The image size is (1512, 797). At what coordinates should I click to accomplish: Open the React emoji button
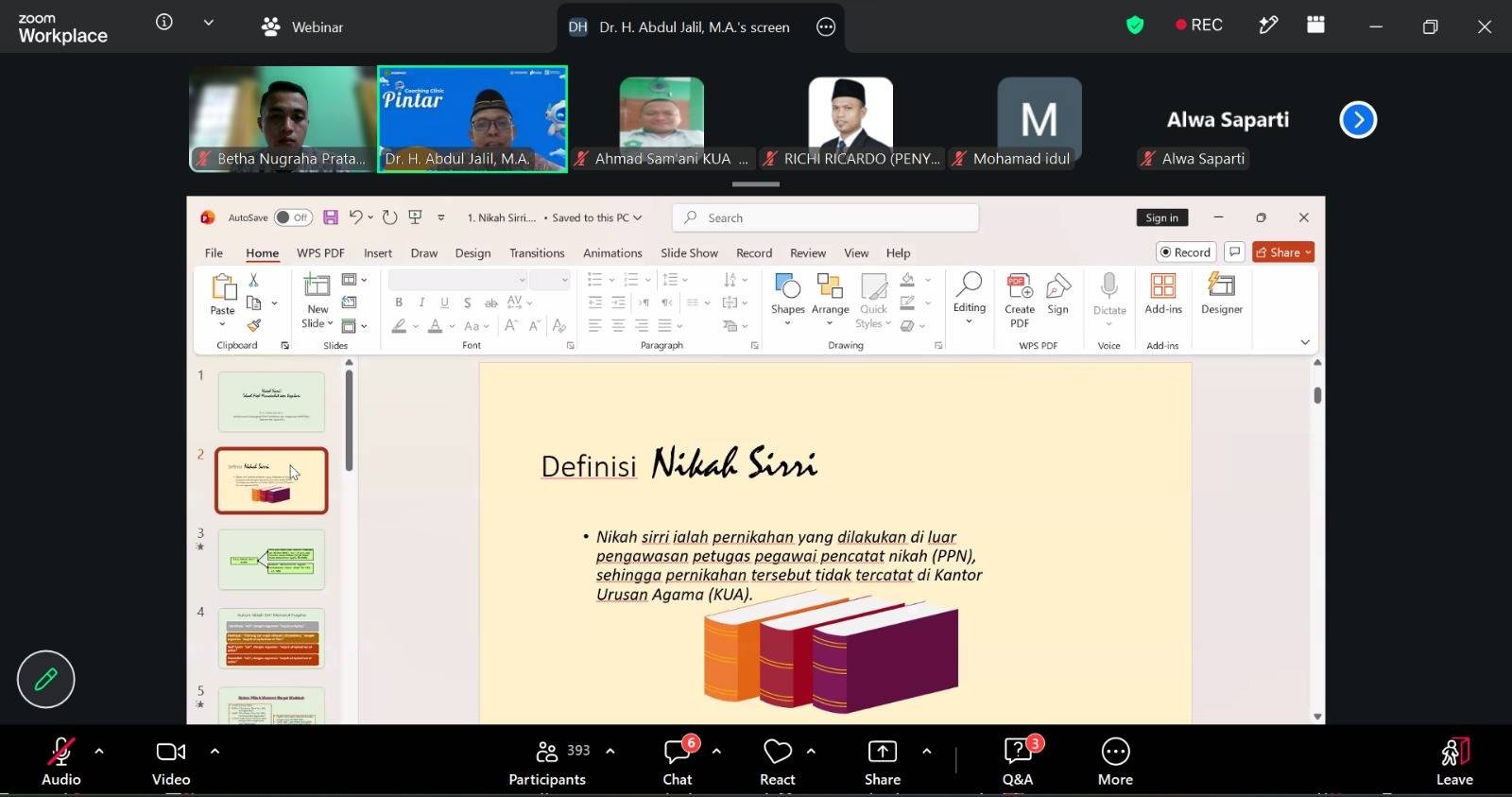[x=778, y=761]
